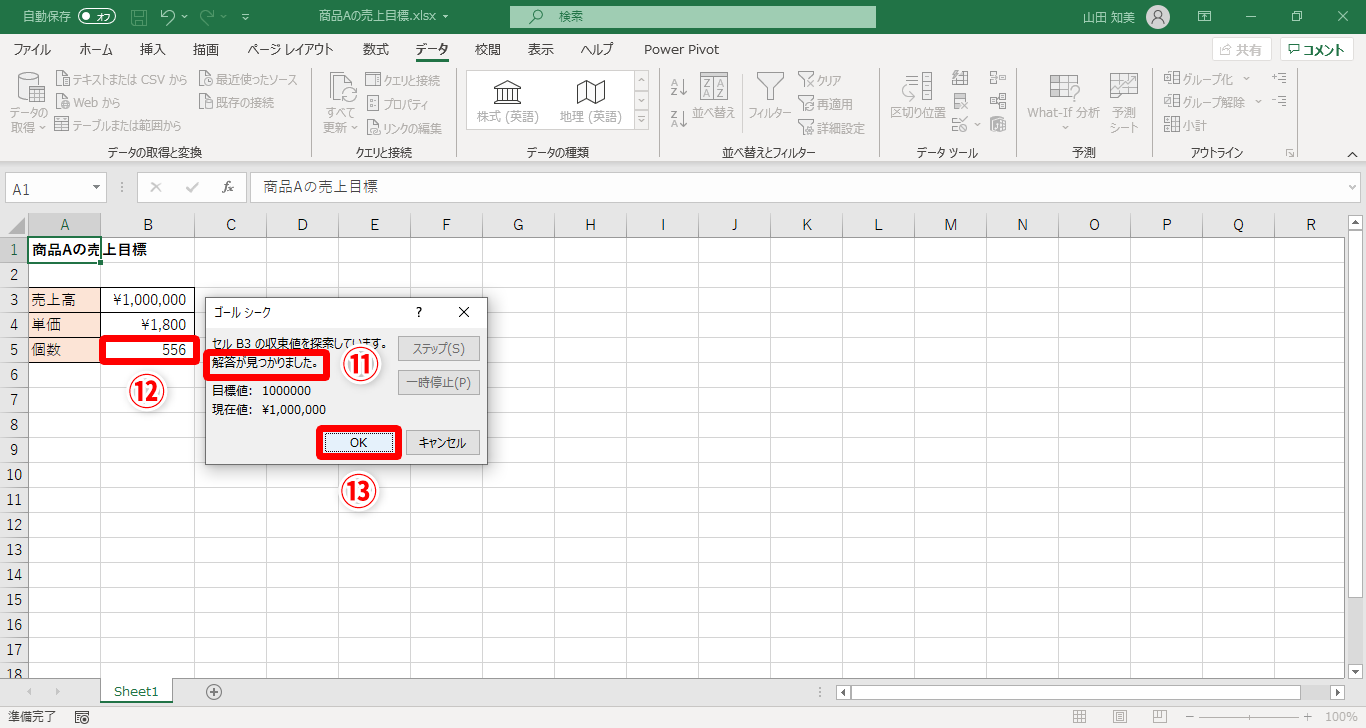Switch to the Insert (挿入) tab
The width and height of the screenshot is (1366, 728).
[153, 50]
